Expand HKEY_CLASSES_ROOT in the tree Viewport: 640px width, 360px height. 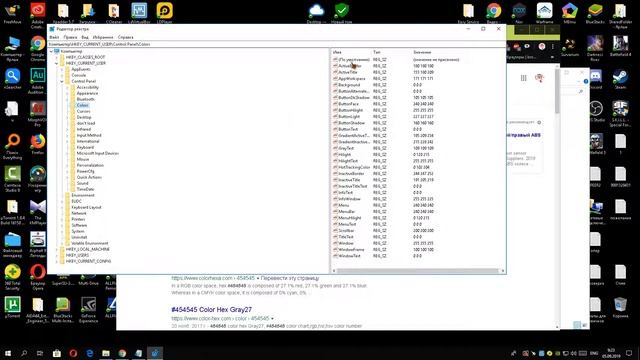[57, 57]
